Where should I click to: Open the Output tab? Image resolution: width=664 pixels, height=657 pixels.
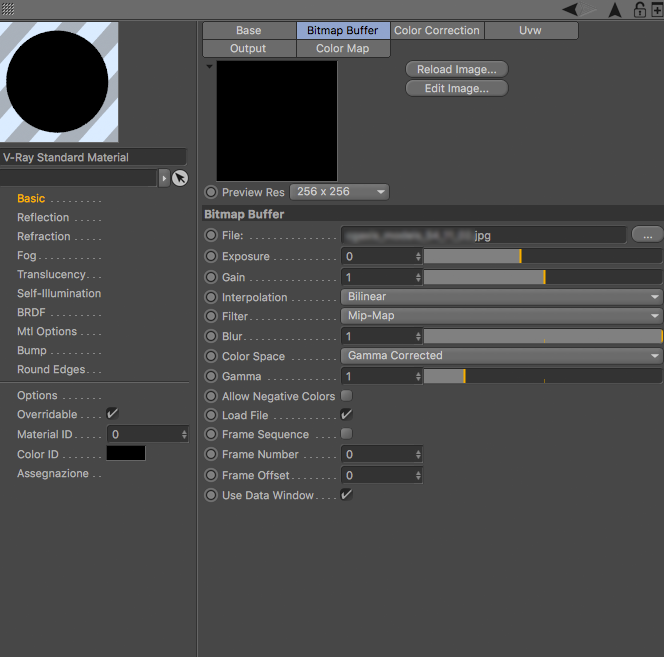[x=249, y=48]
